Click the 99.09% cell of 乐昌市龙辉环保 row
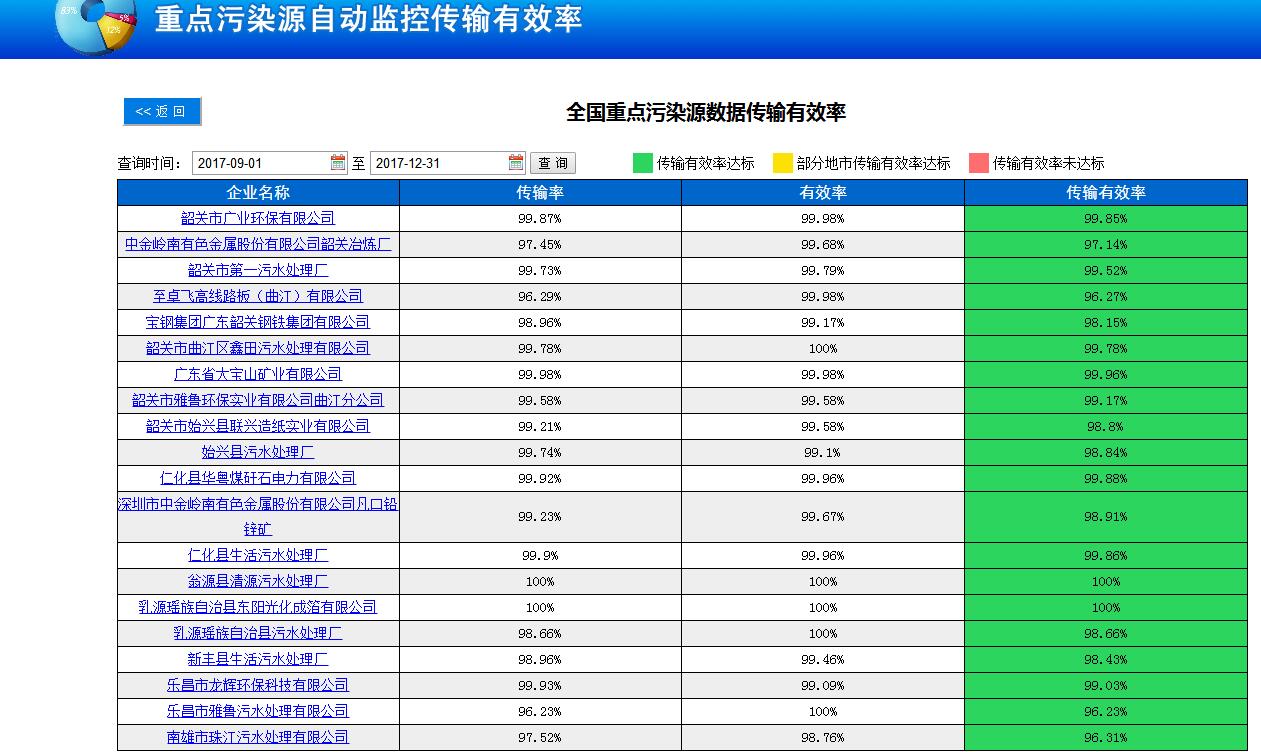Image resolution: width=1261 pixels, height=752 pixels. point(823,685)
